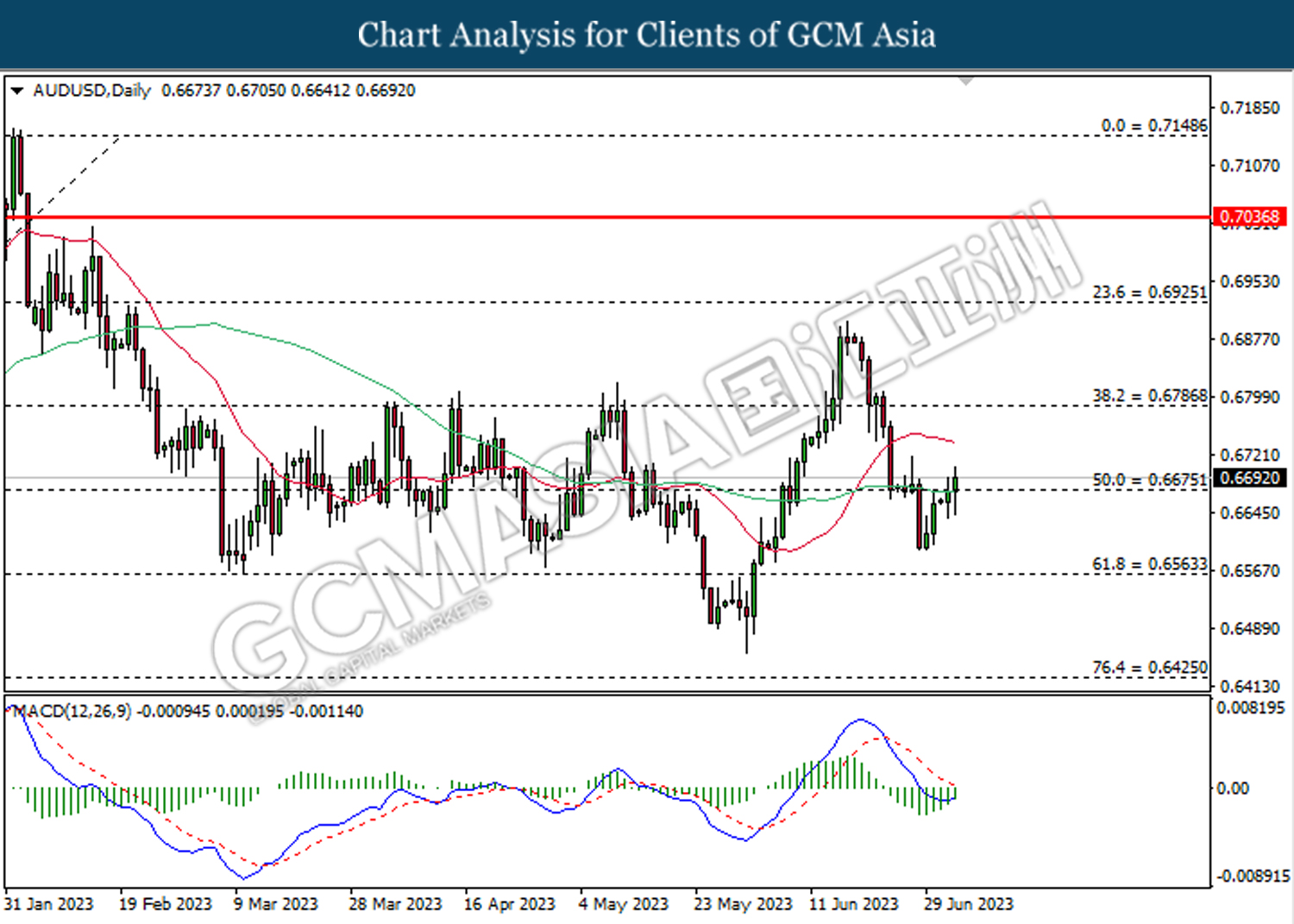This screenshot has width=1294, height=924.
Task: Click the chart menu triangle beside AUDUSD
Action: [x=16, y=91]
